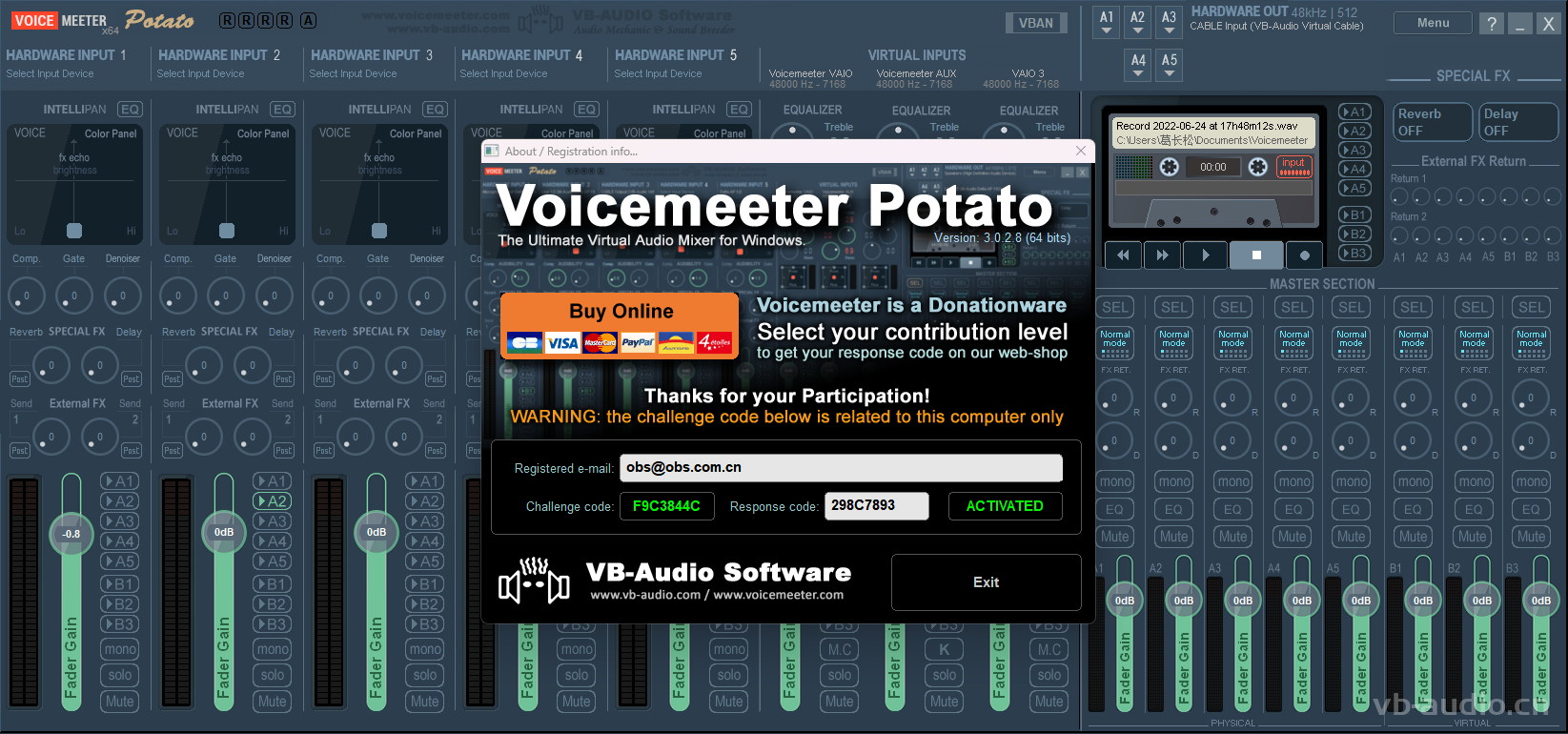Solo the Hardware Input 2 strip
Screen dimensions: 1568x734
pyautogui.click(x=273, y=675)
